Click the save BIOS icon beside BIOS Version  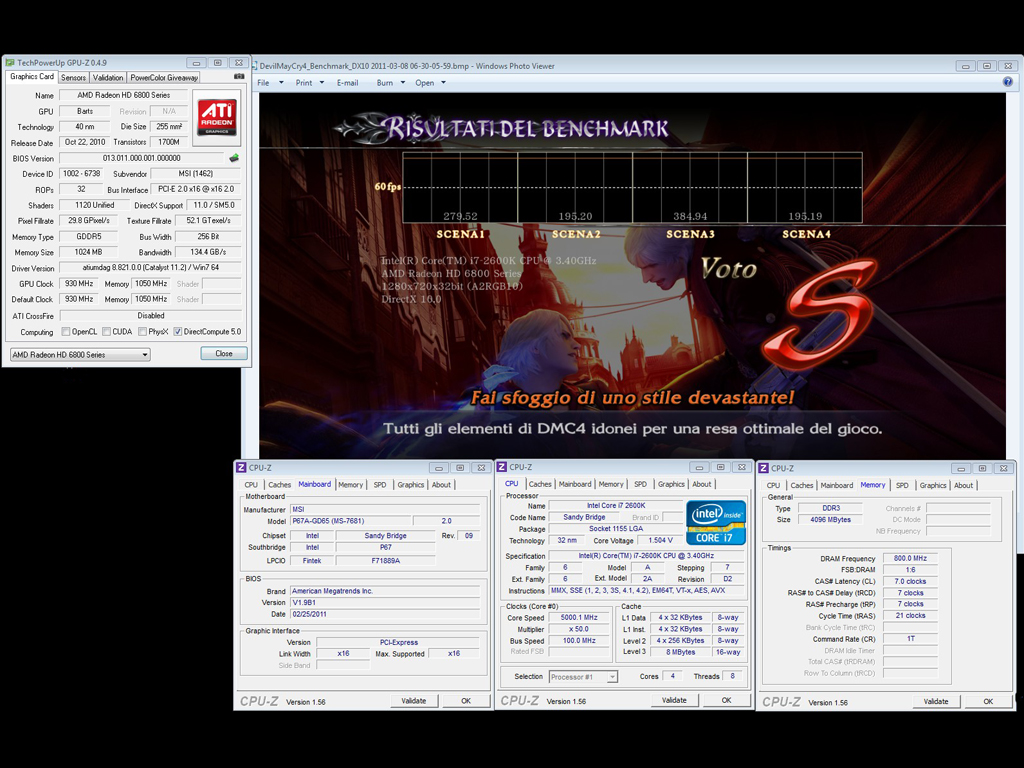(x=234, y=158)
